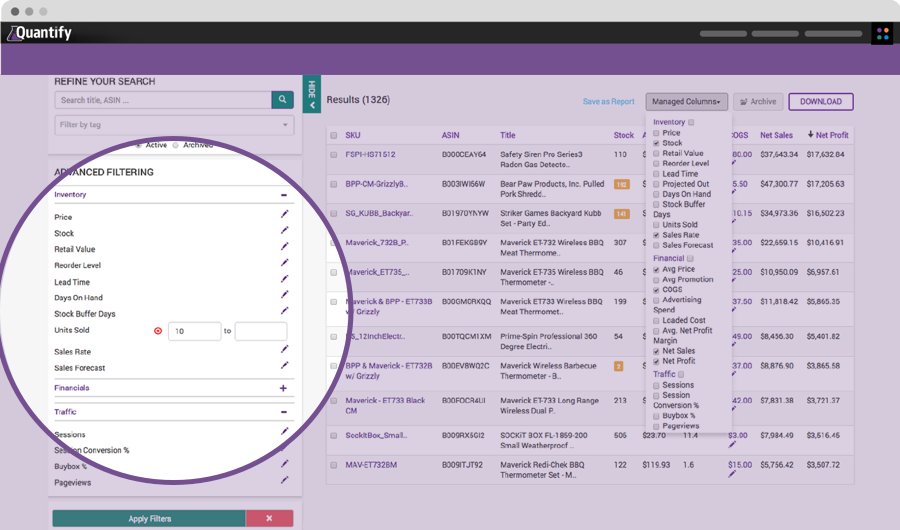Clear filters with the red X button

269,518
